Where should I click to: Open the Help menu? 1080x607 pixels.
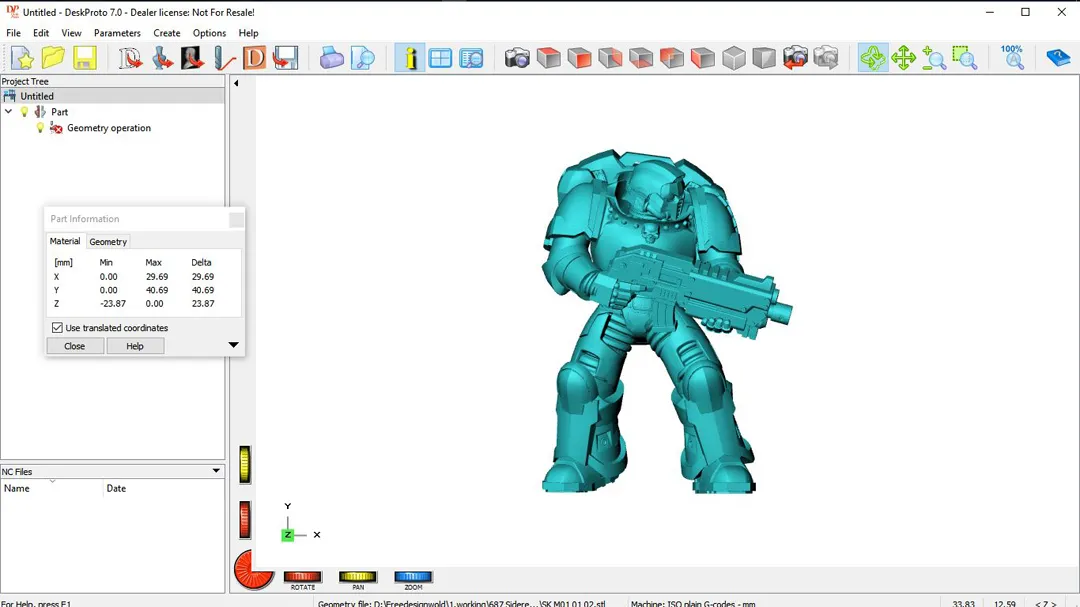click(x=249, y=33)
